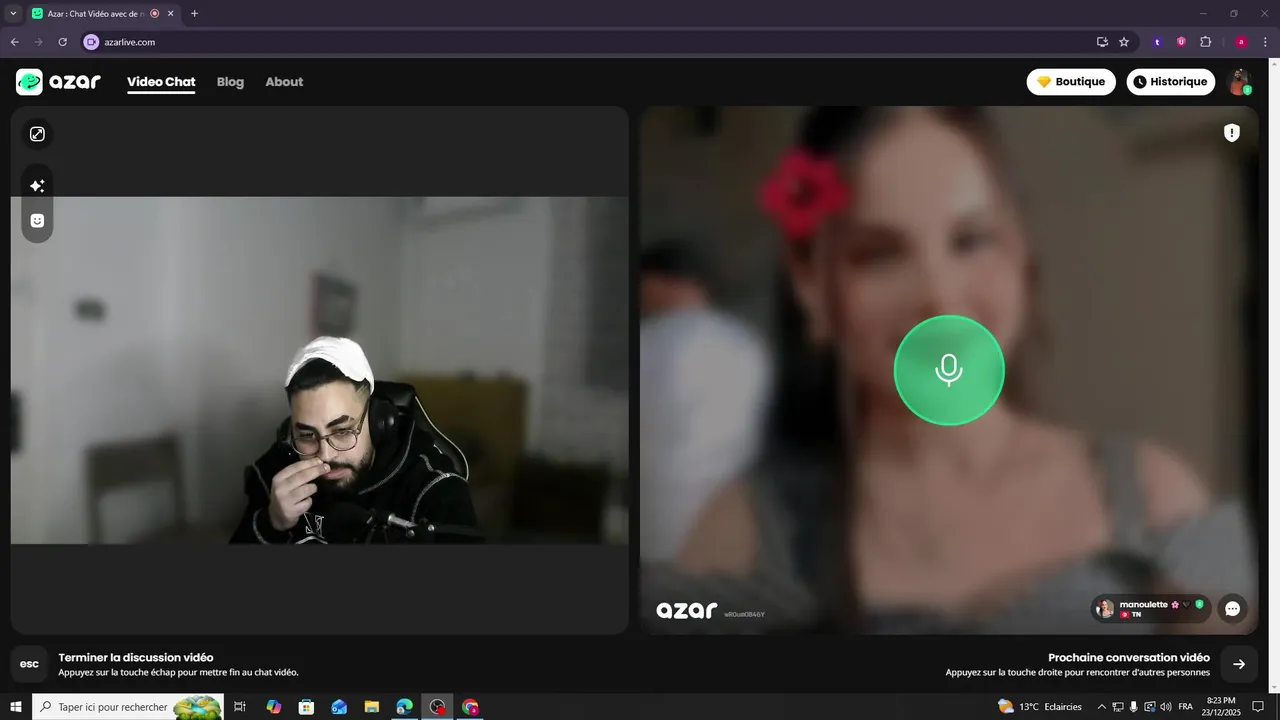Open the face filter emoji tool
The width and height of the screenshot is (1280, 720).
(37, 221)
